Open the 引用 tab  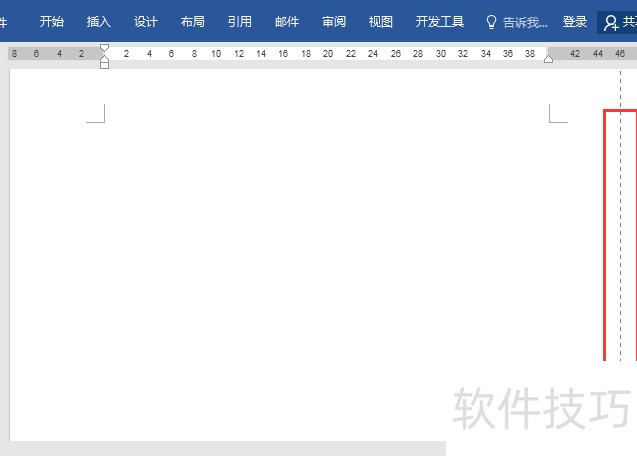[240, 22]
